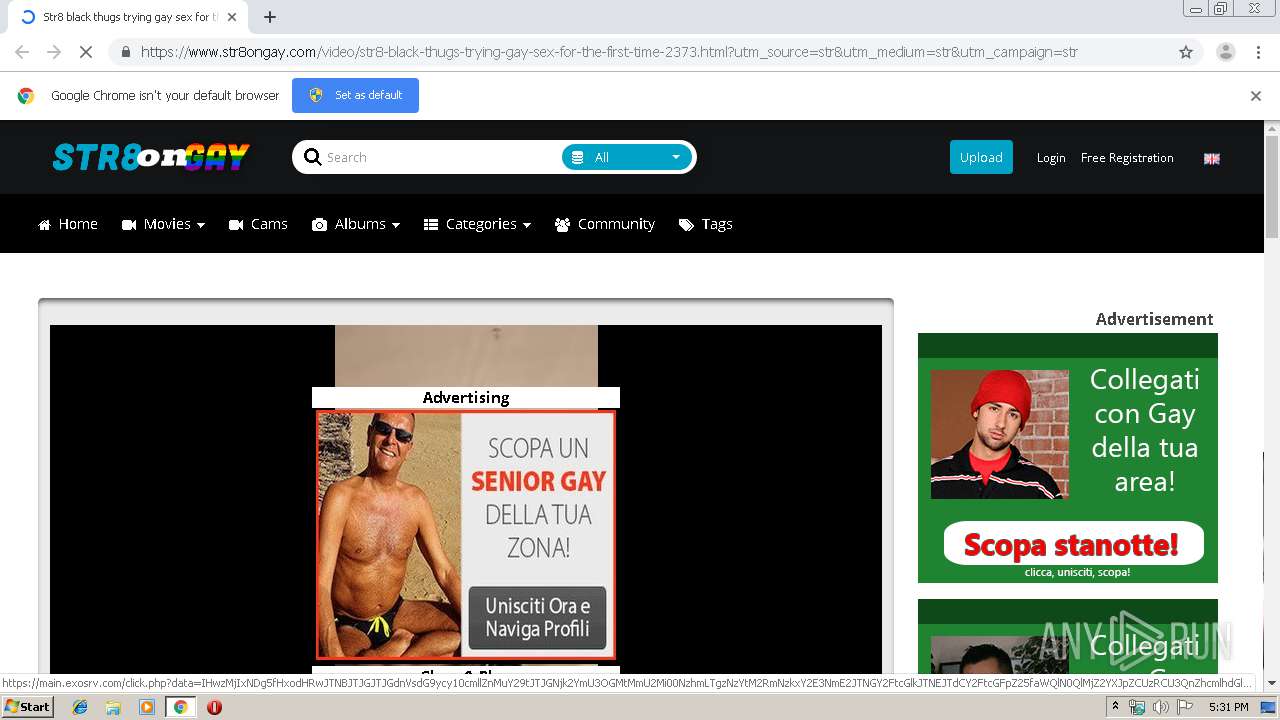Image resolution: width=1280 pixels, height=720 pixels.
Task: Click the taskbar clock 5:31 PM
Action: pyautogui.click(x=1228, y=707)
